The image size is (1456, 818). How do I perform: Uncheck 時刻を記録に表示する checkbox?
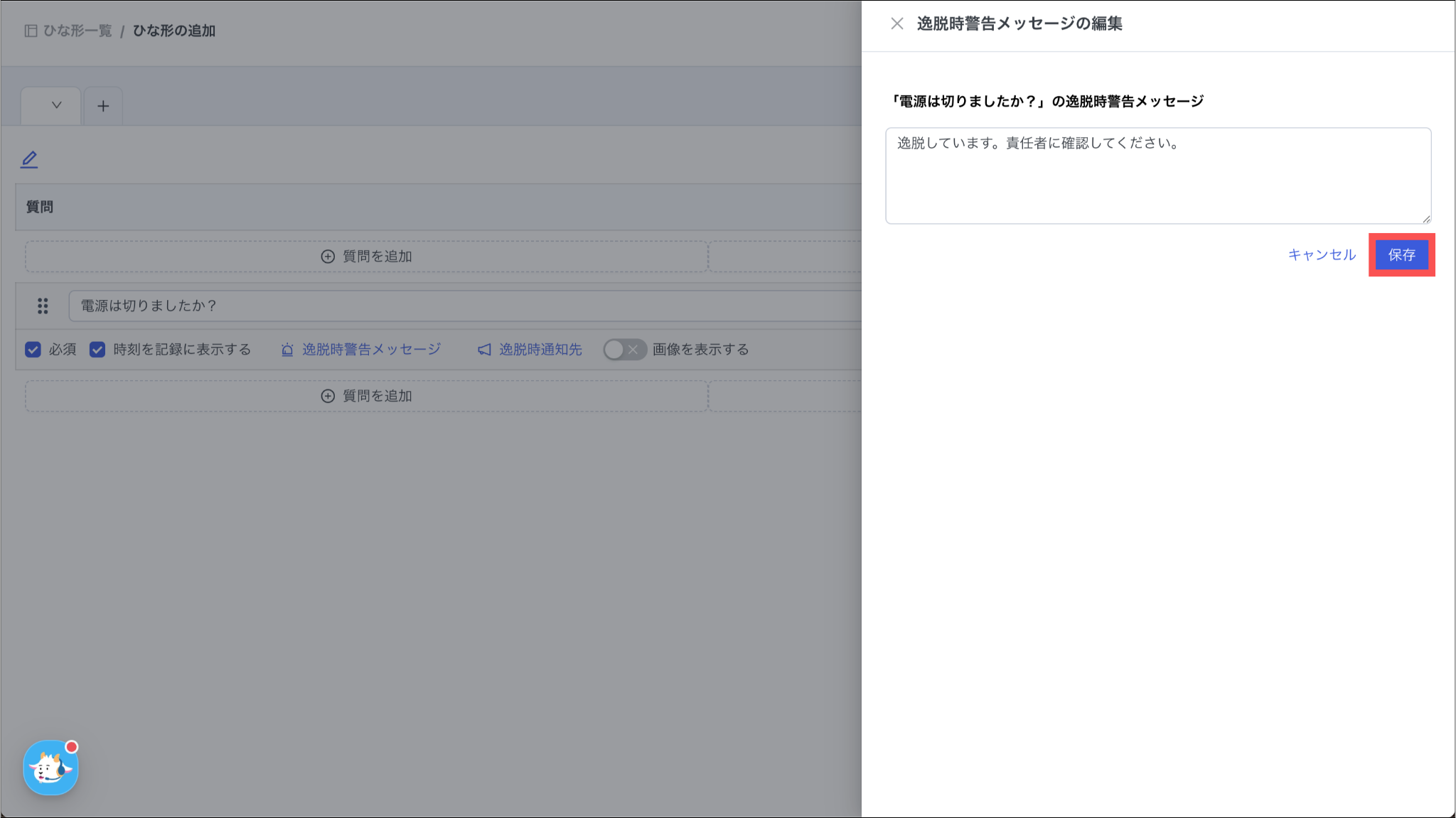point(97,350)
